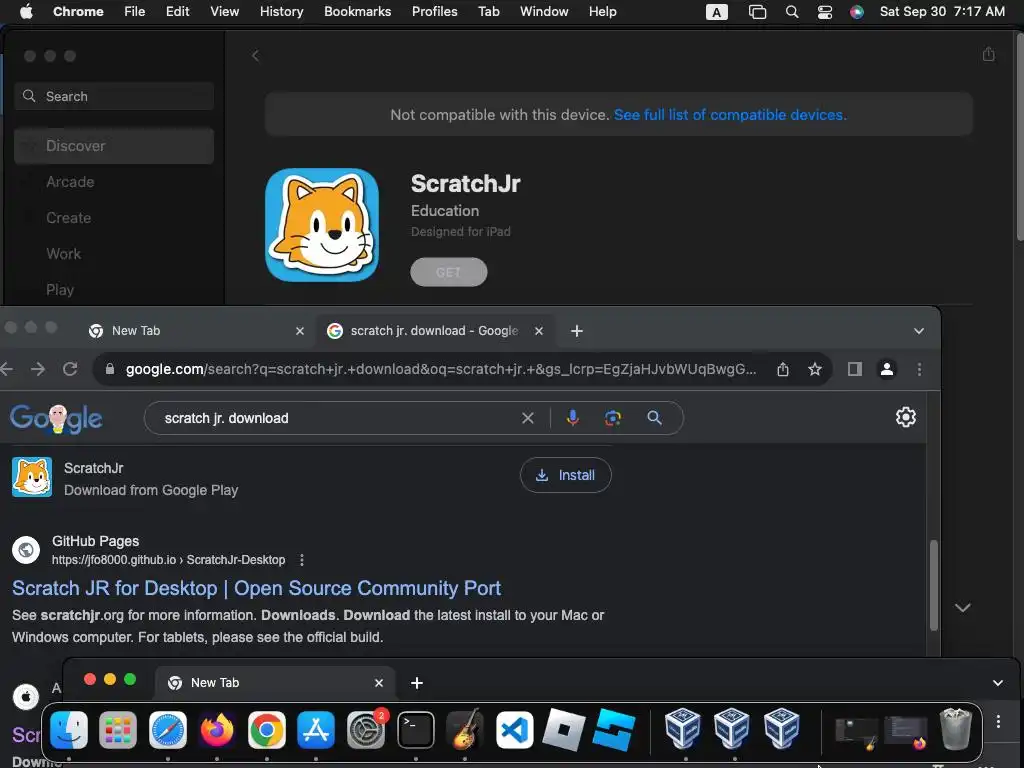Viewport: 1024px width, 768px height.
Task: Share this page from address bar
Action: [x=783, y=370]
